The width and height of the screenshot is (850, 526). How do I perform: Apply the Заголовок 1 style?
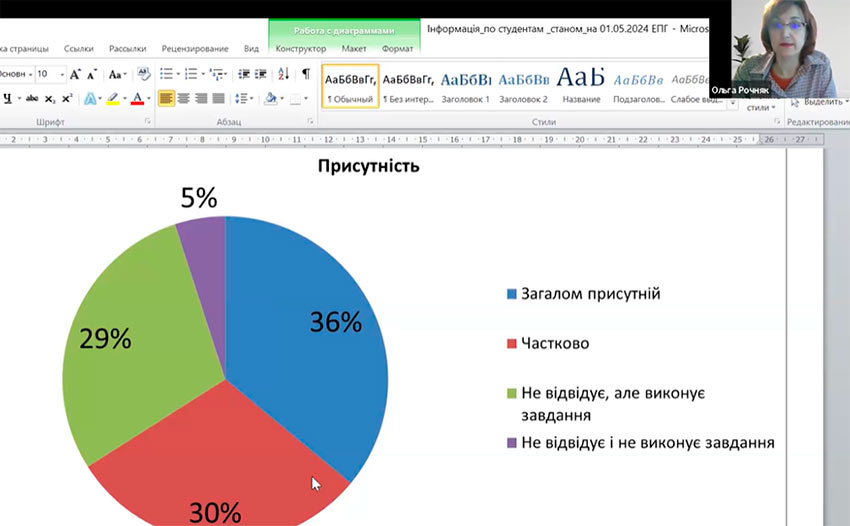pyautogui.click(x=465, y=84)
